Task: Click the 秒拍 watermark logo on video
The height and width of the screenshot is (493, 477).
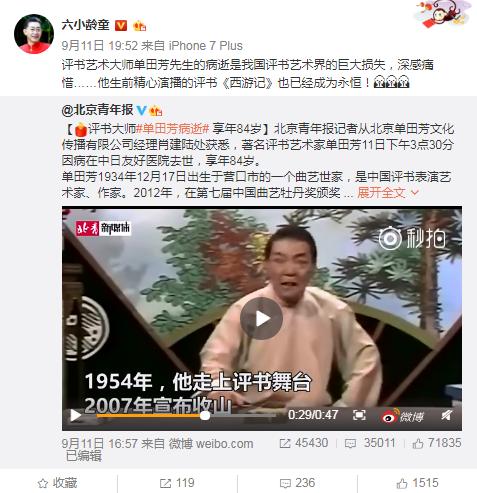Action: [x=412, y=239]
